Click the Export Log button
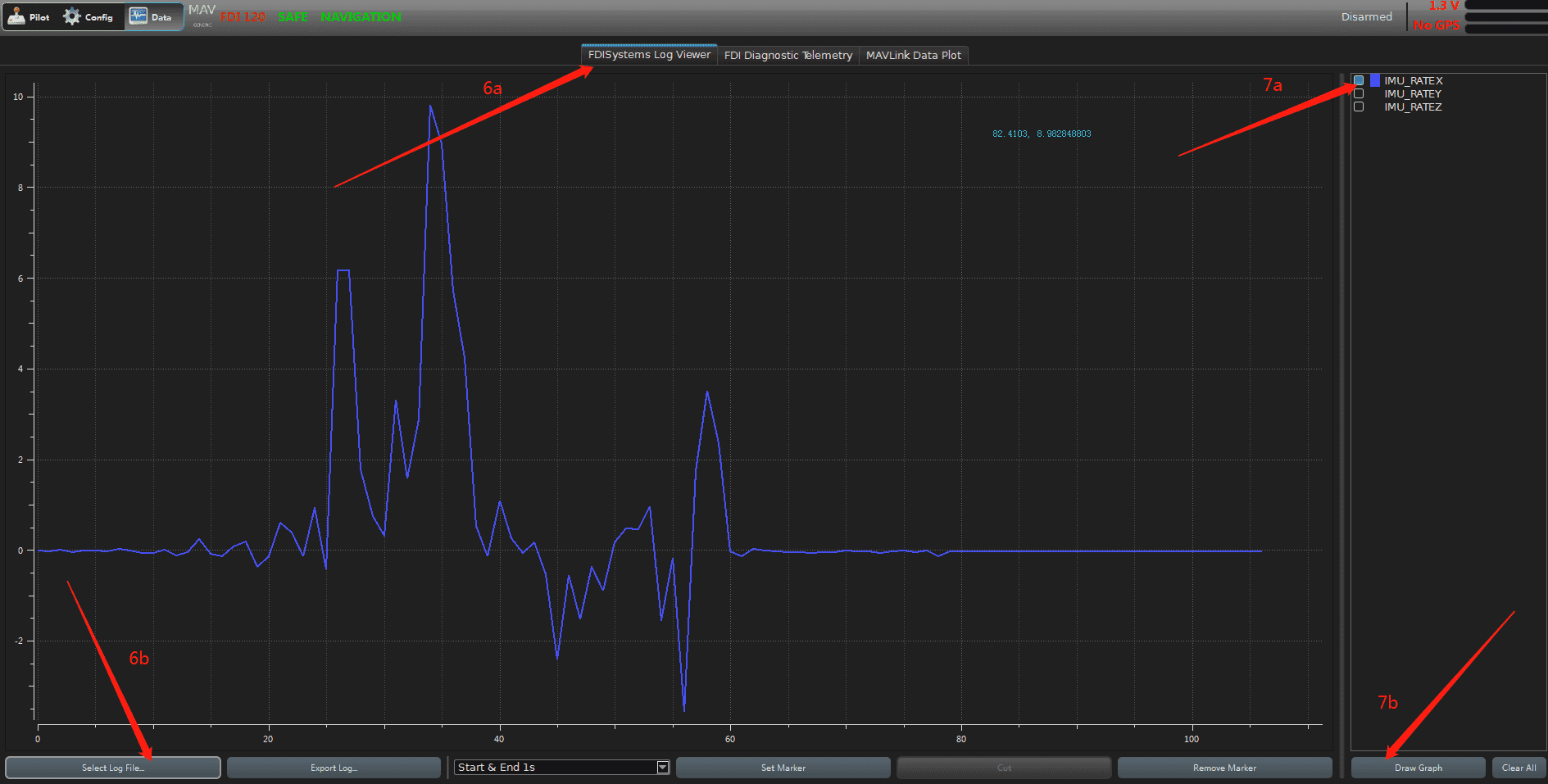The height and width of the screenshot is (784, 1548). pyautogui.click(x=334, y=768)
